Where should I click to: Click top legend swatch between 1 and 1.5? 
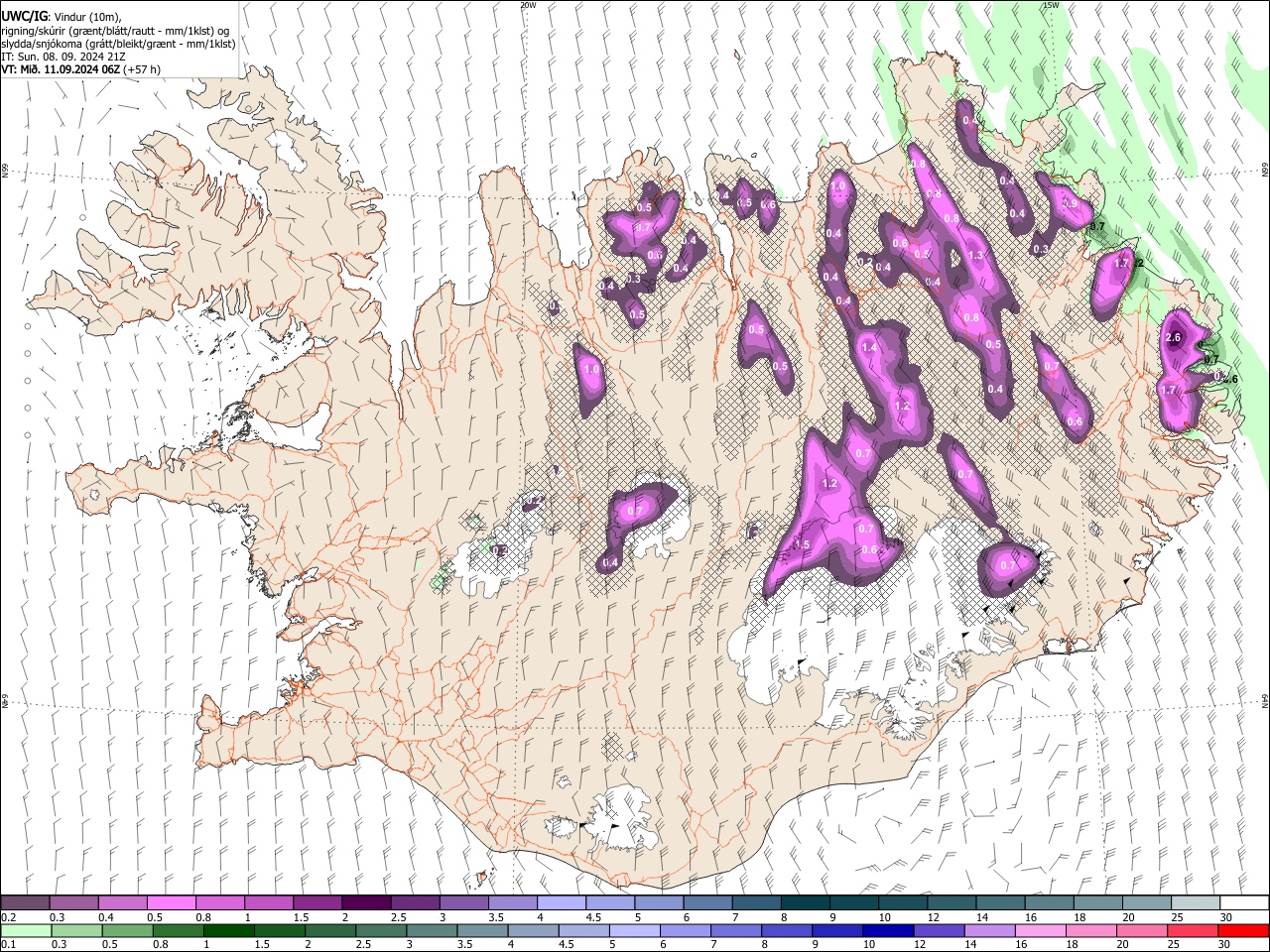[269, 902]
